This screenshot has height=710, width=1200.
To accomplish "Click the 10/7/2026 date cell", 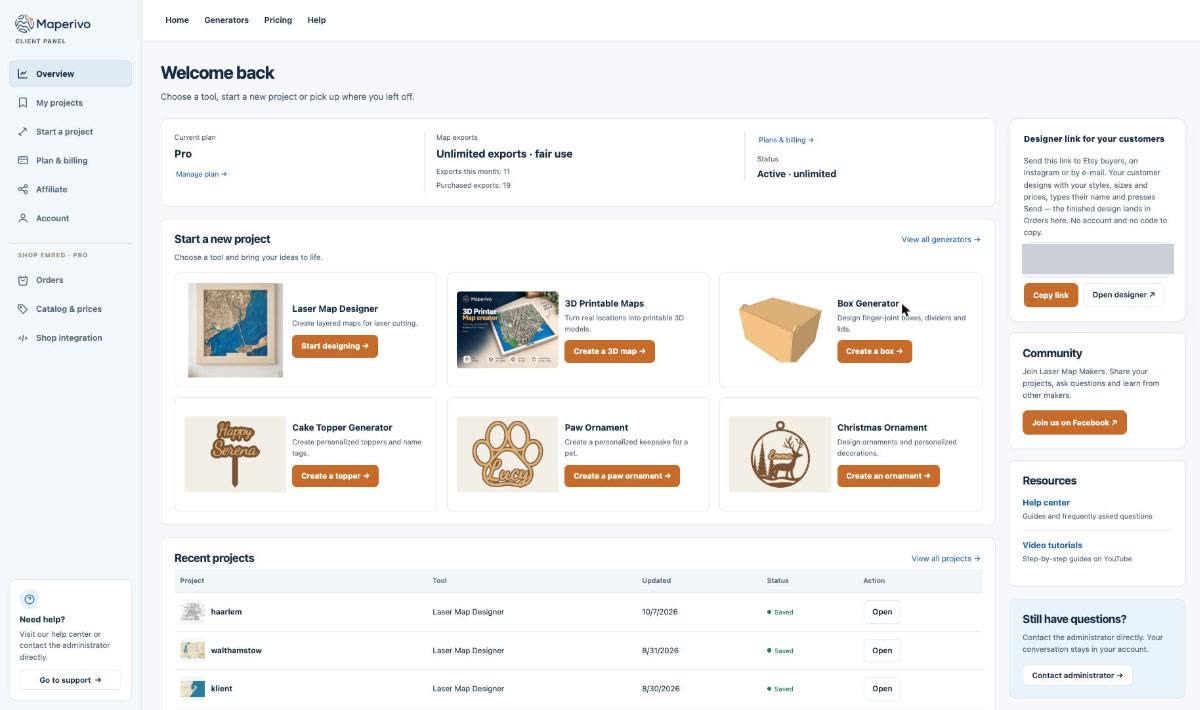I will coord(660,612).
